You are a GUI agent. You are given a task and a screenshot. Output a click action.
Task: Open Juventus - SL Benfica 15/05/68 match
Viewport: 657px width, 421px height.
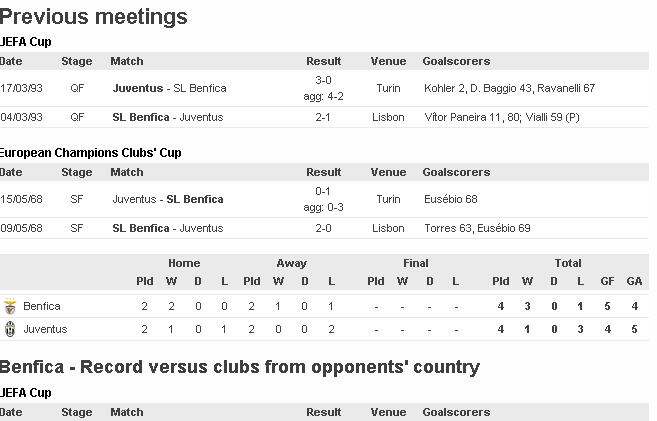[x=167, y=199]
